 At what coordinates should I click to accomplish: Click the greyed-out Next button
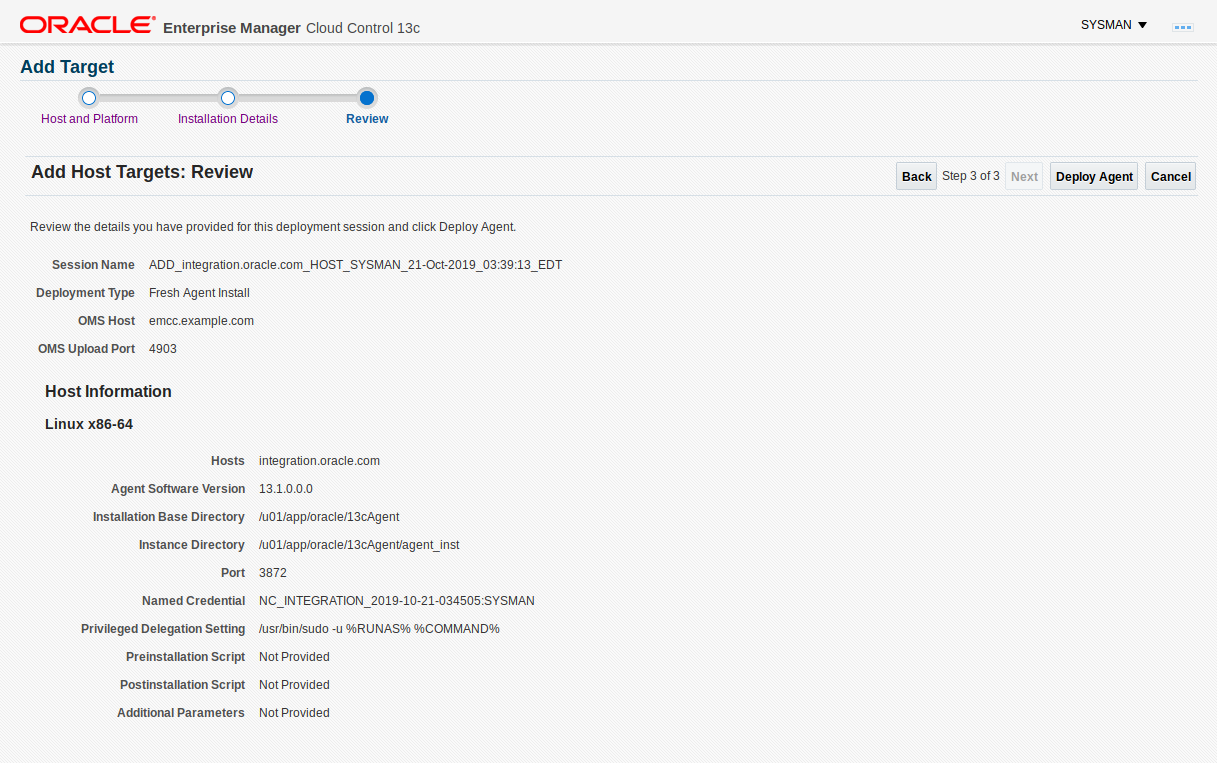tap(1024, 176)
